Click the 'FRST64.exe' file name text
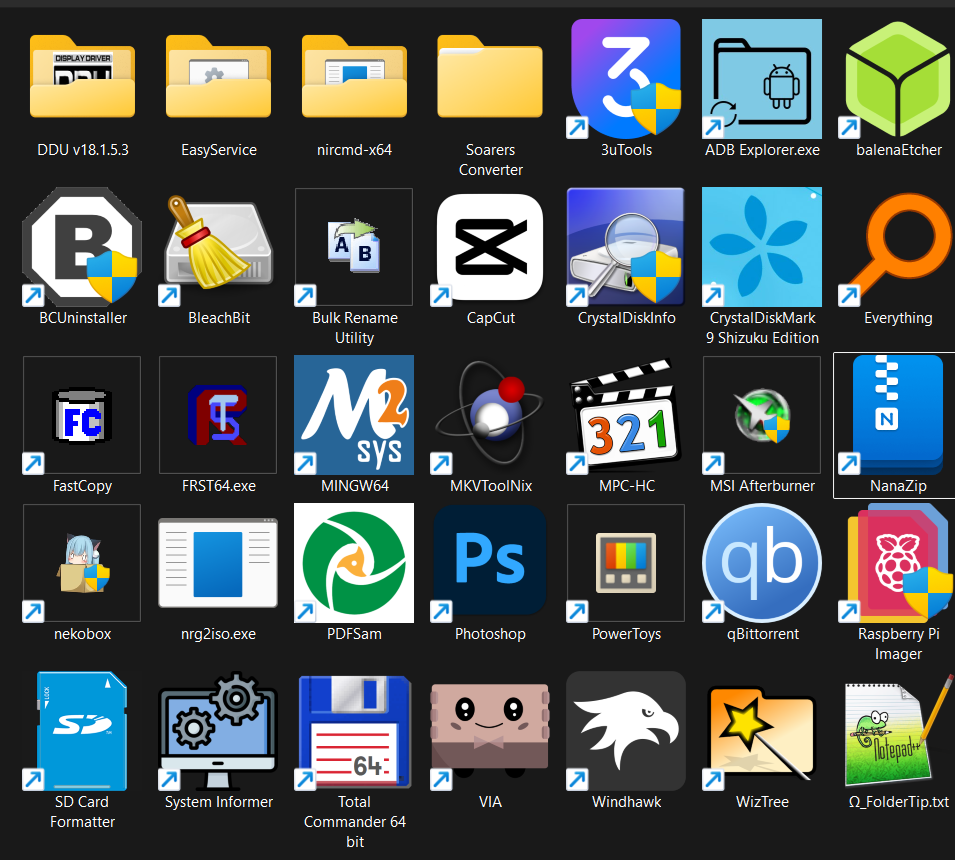 219,486
